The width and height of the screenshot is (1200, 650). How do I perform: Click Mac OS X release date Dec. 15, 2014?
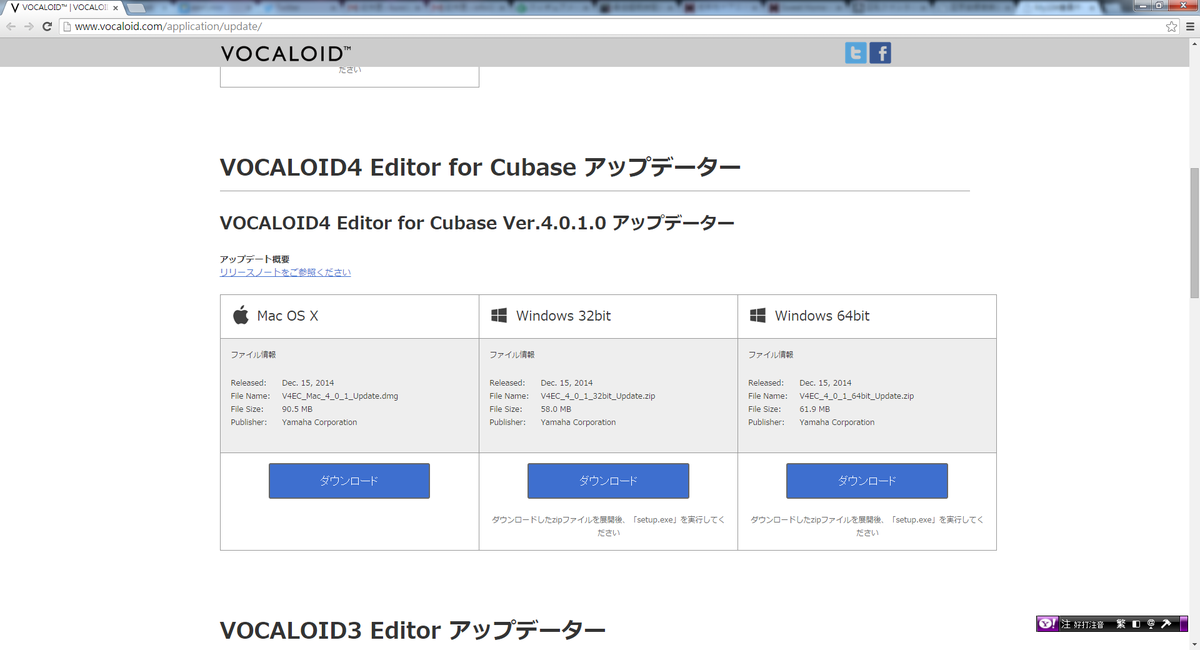click(308, 383)
